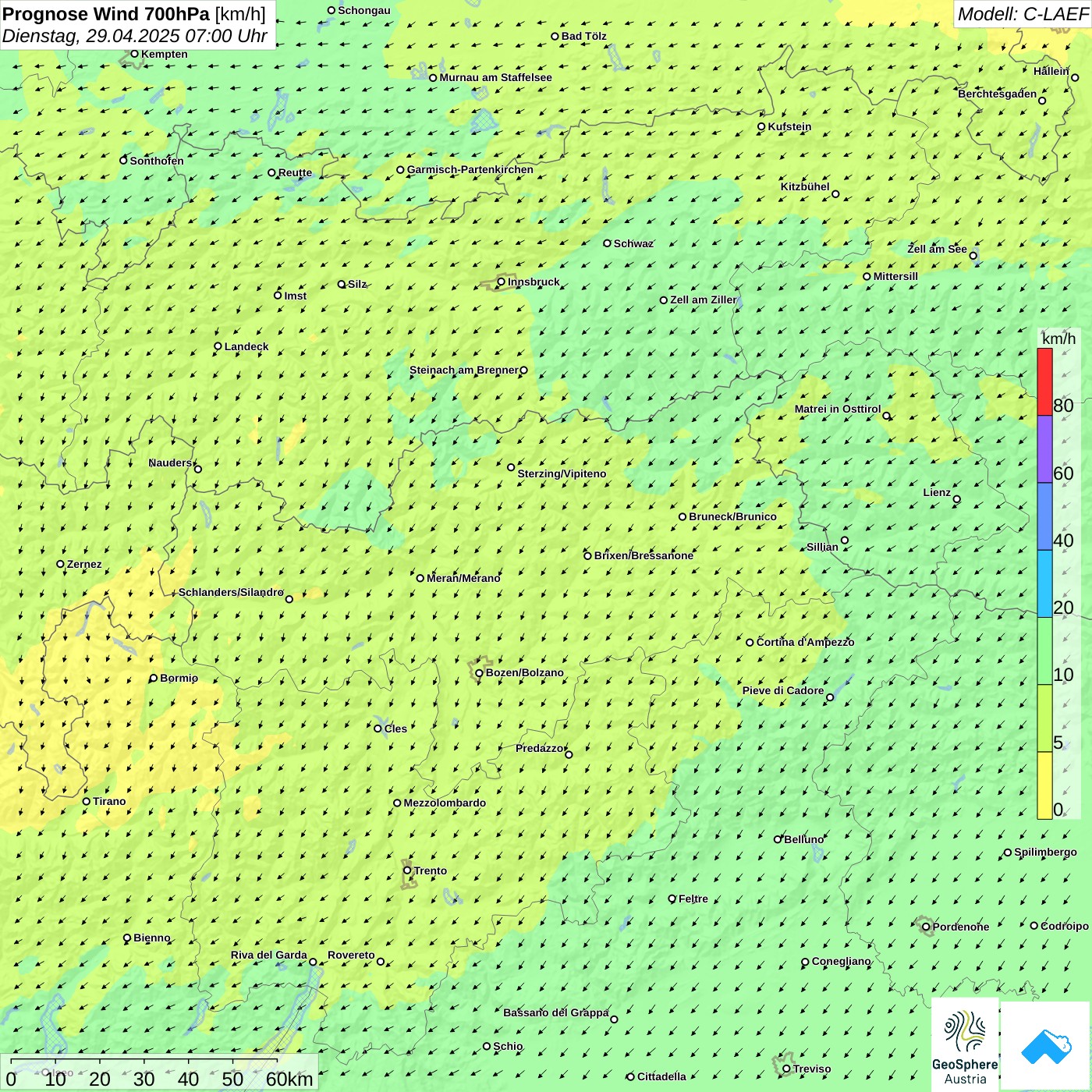Click the 'Schongau' label
Image resolution: width=1092 pixels, height=1092 pixels.
pyautogui.click(x=364, y=10)
